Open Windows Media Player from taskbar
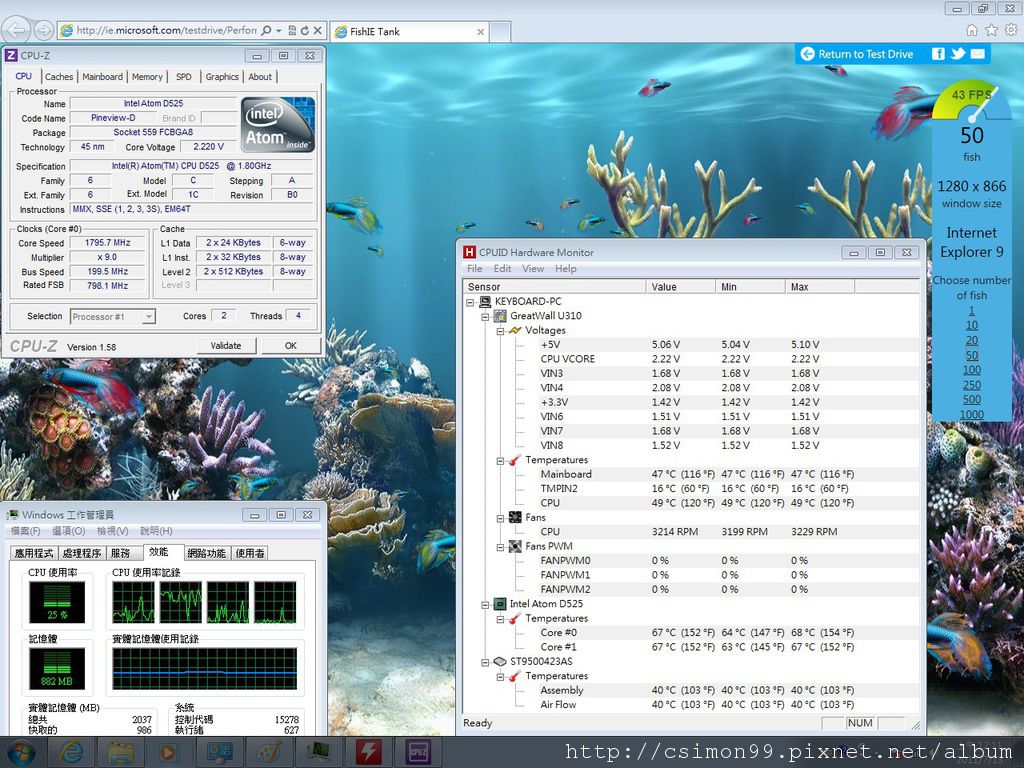The image size is (1024, 768). [167, 752]
